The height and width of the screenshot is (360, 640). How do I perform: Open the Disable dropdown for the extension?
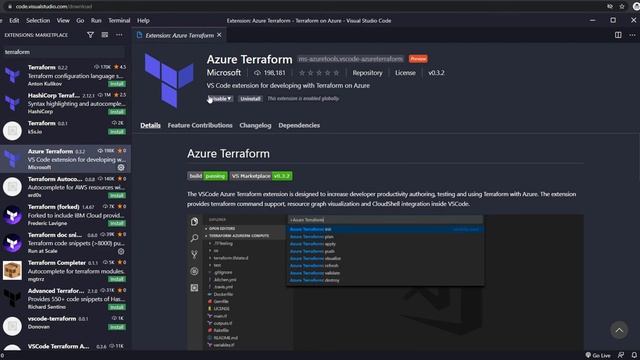220,99
